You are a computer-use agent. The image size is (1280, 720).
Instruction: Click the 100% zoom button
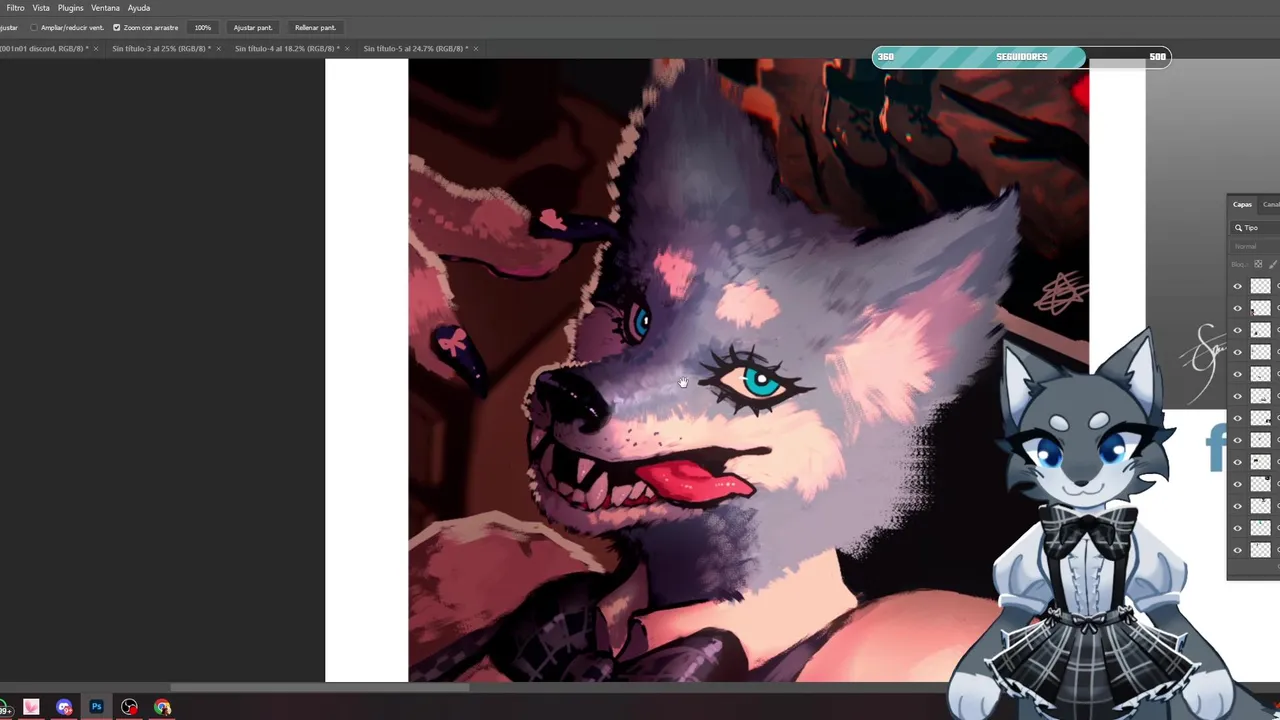203,28
